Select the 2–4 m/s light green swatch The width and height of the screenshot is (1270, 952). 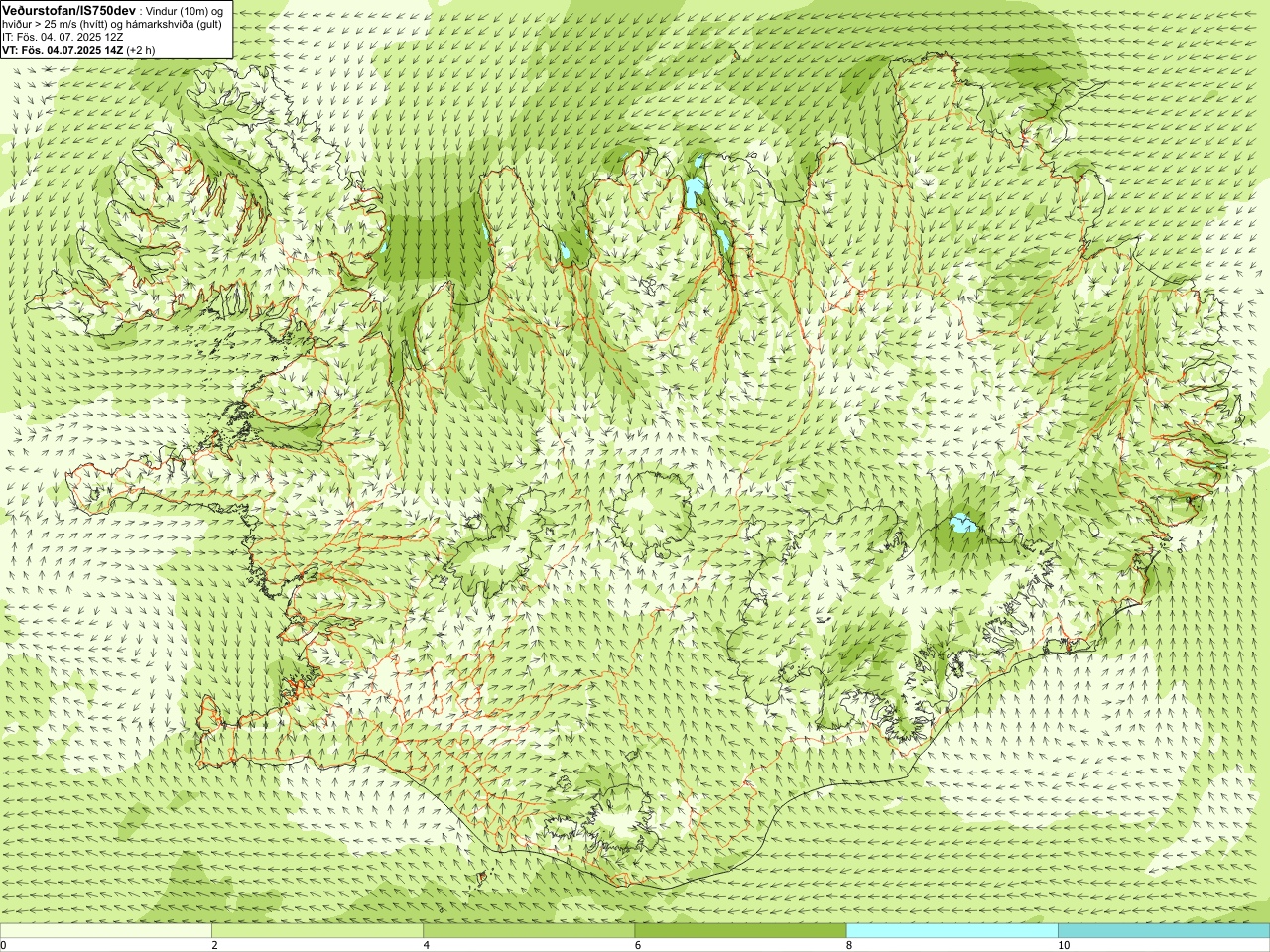coord(317,931)
